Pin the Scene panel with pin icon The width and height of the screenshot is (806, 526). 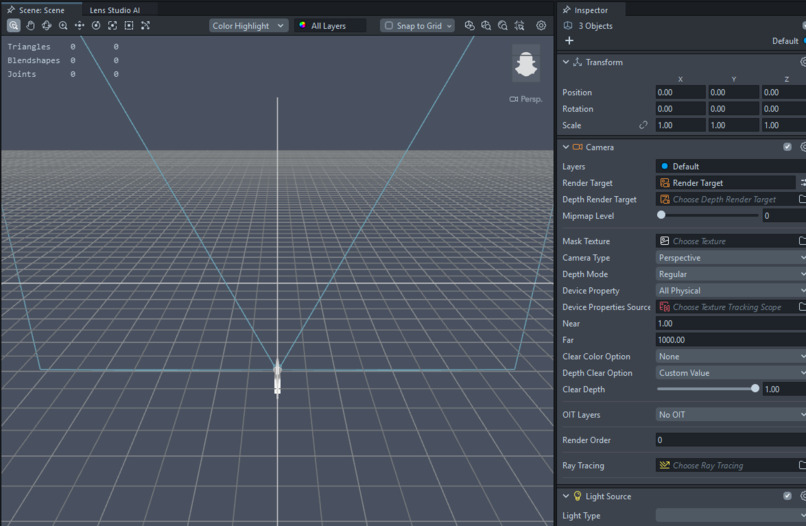tap(11, 10)
